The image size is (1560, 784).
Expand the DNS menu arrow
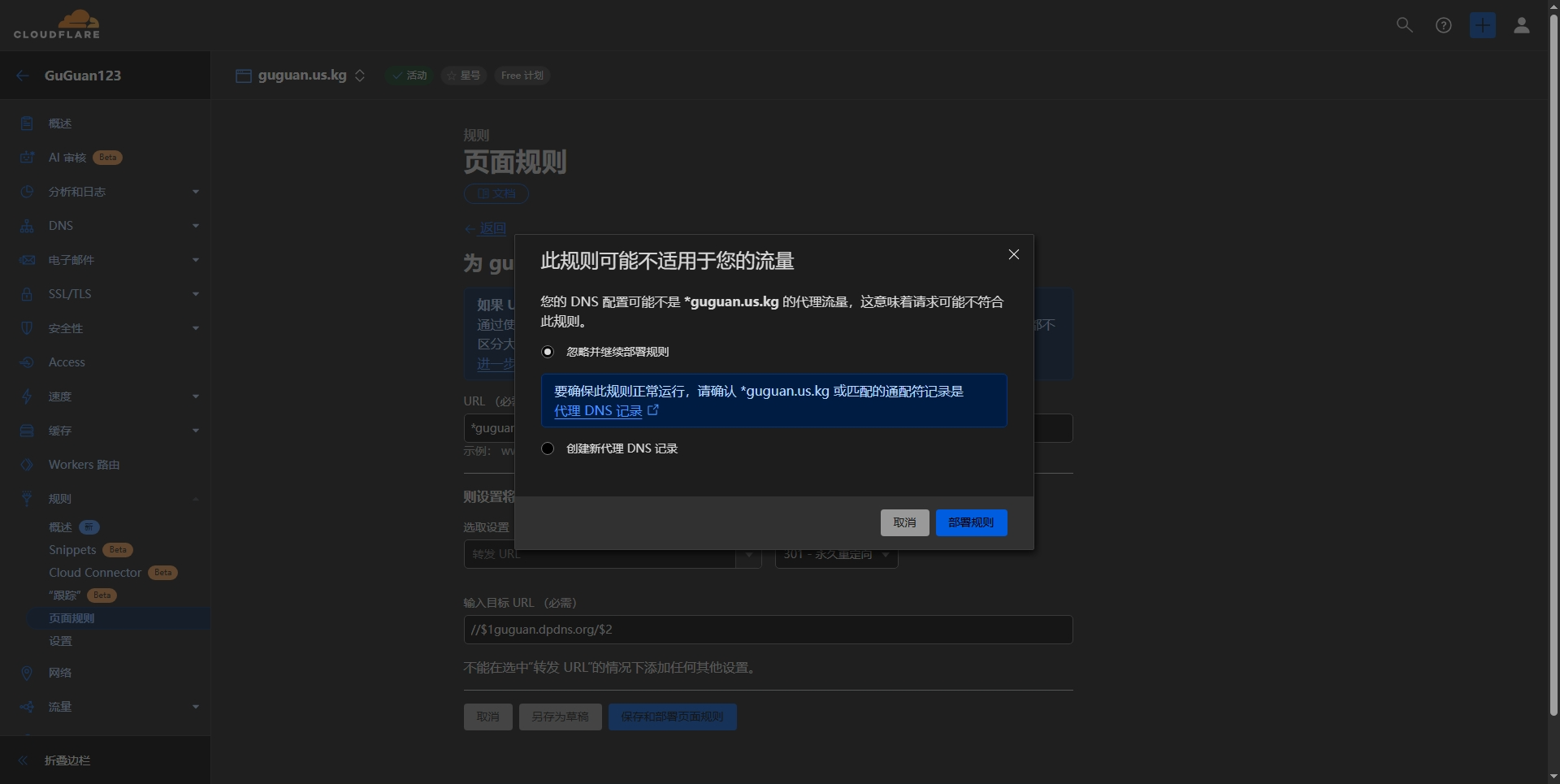coord(196,226)
